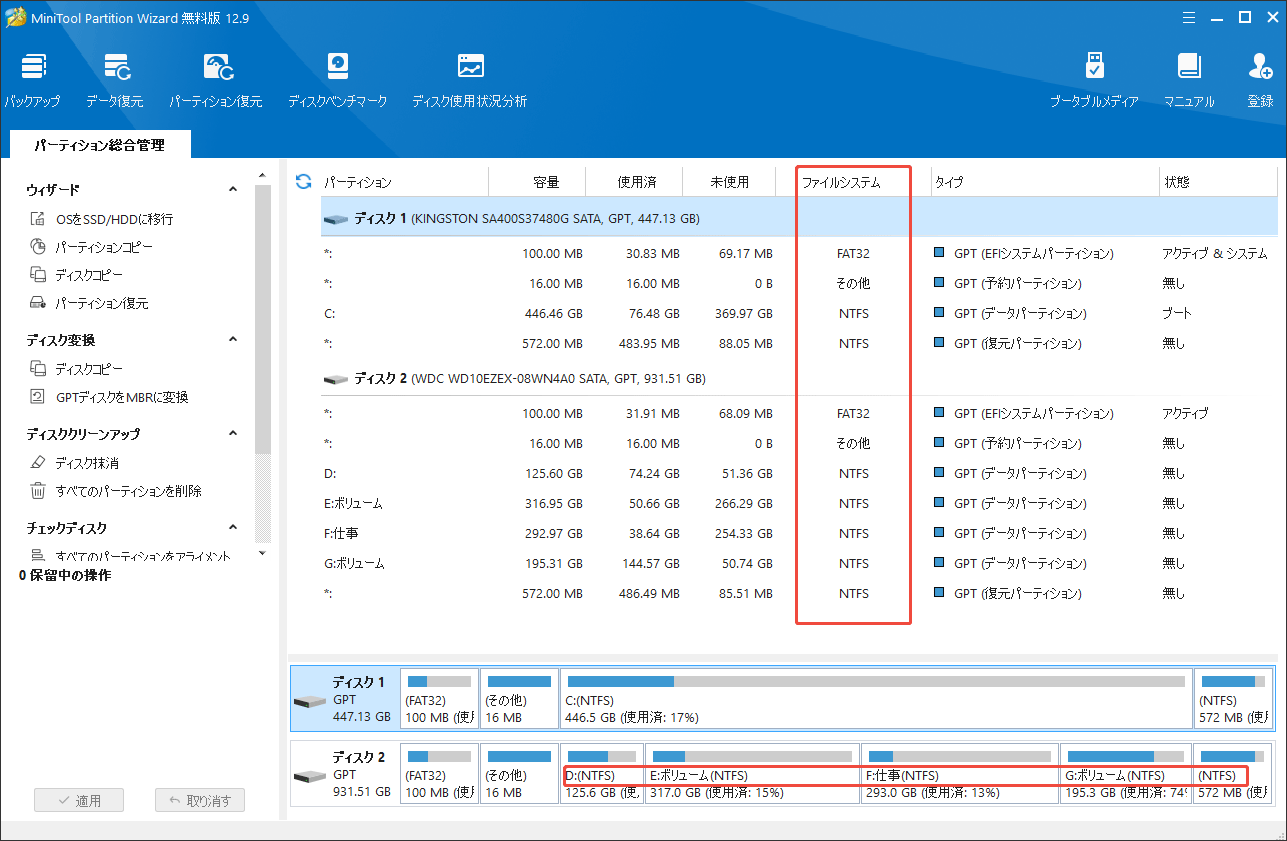The height and width of the screenshot is (841, 1287).
Task: Click the sidebar scroll down arrow
Action: [262, 553]
